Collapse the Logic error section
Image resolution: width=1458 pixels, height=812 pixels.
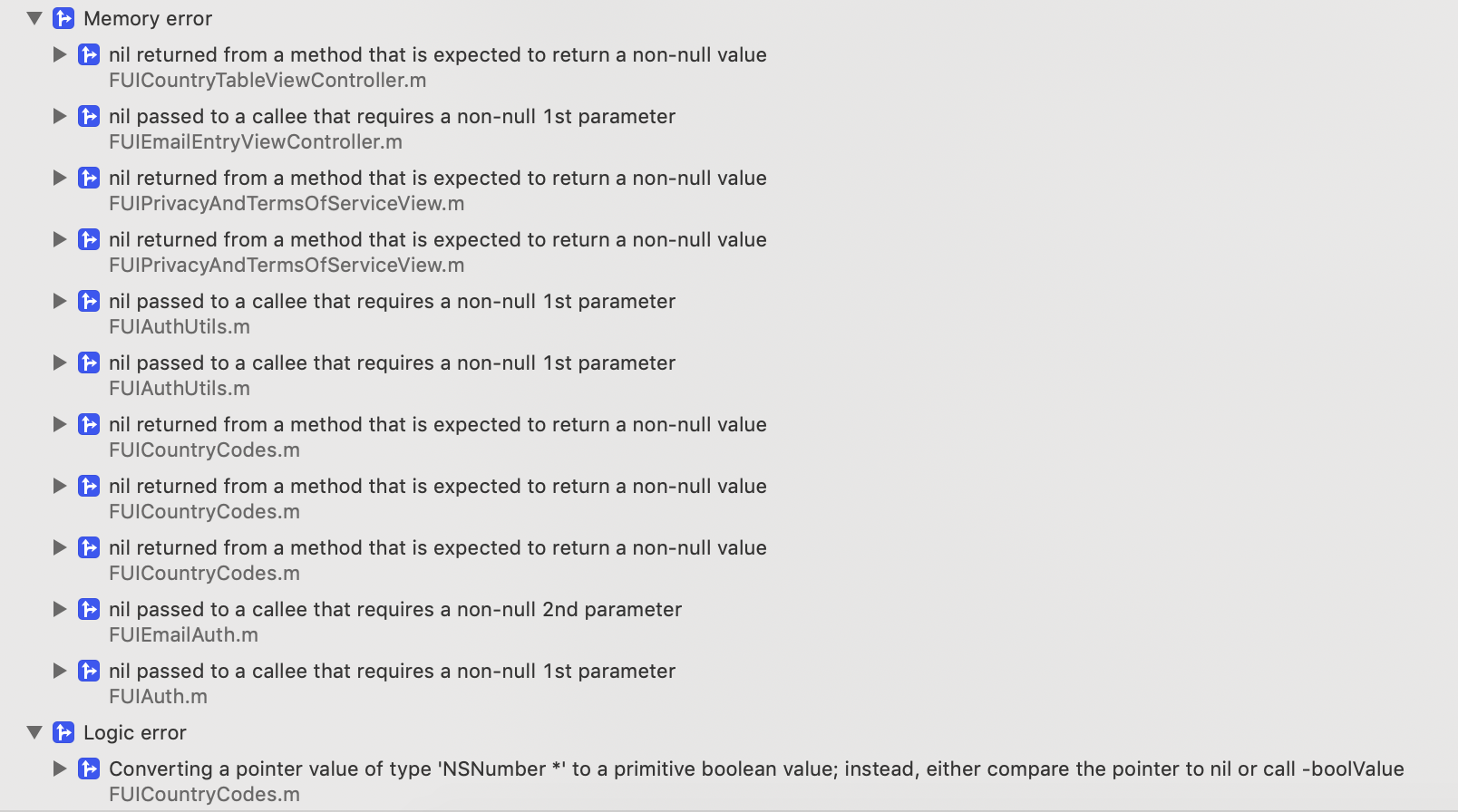click(x=34, y=732)
